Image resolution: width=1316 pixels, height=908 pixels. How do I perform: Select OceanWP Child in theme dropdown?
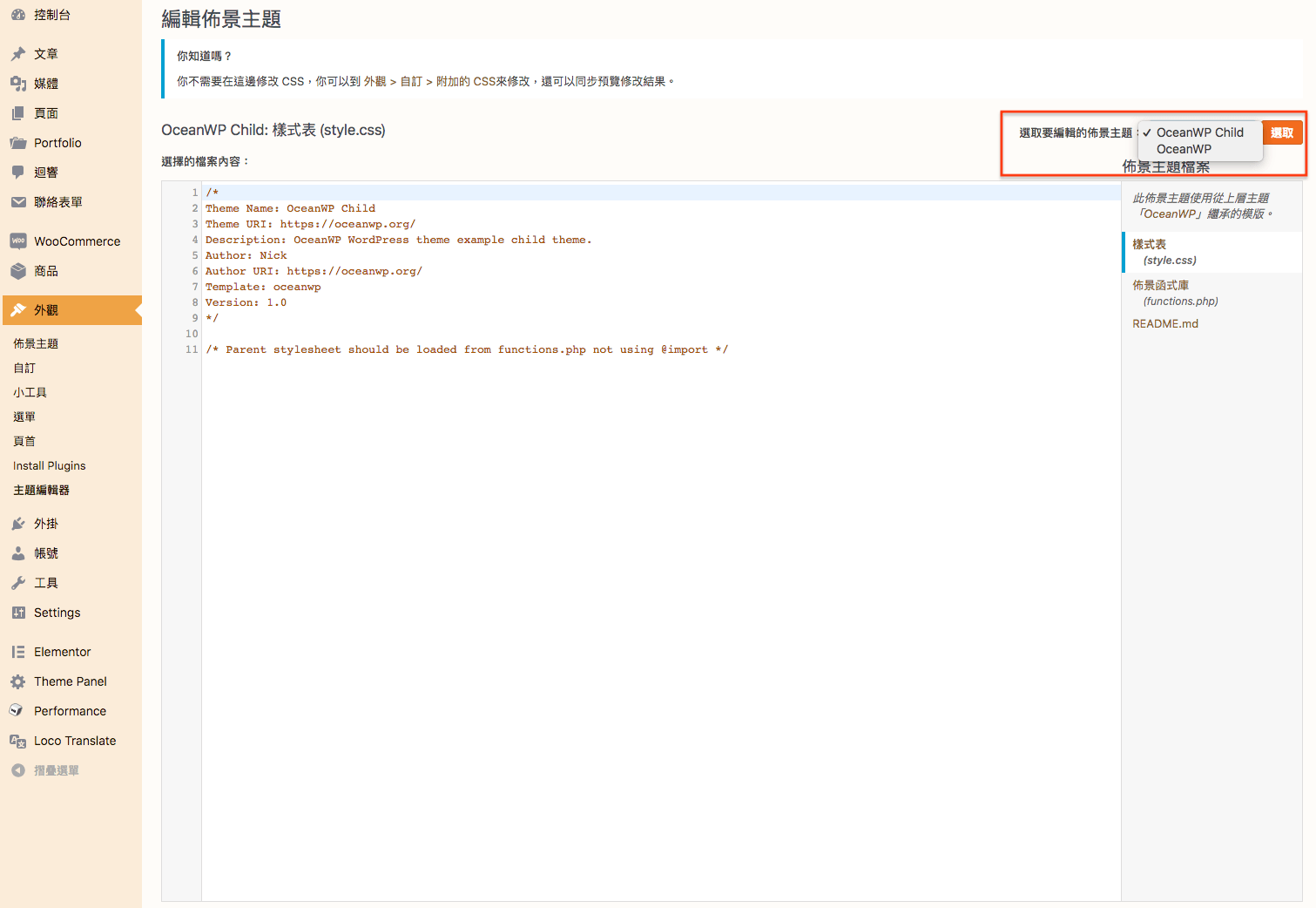pos(1200,132)
